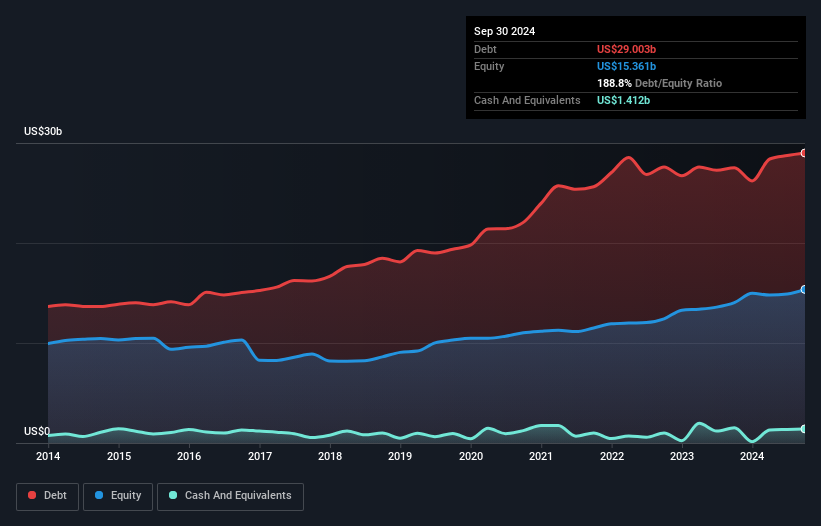Select the 2022 x-axis label
This screenshot has width=821, height=526.
click(x=612, y=456)
